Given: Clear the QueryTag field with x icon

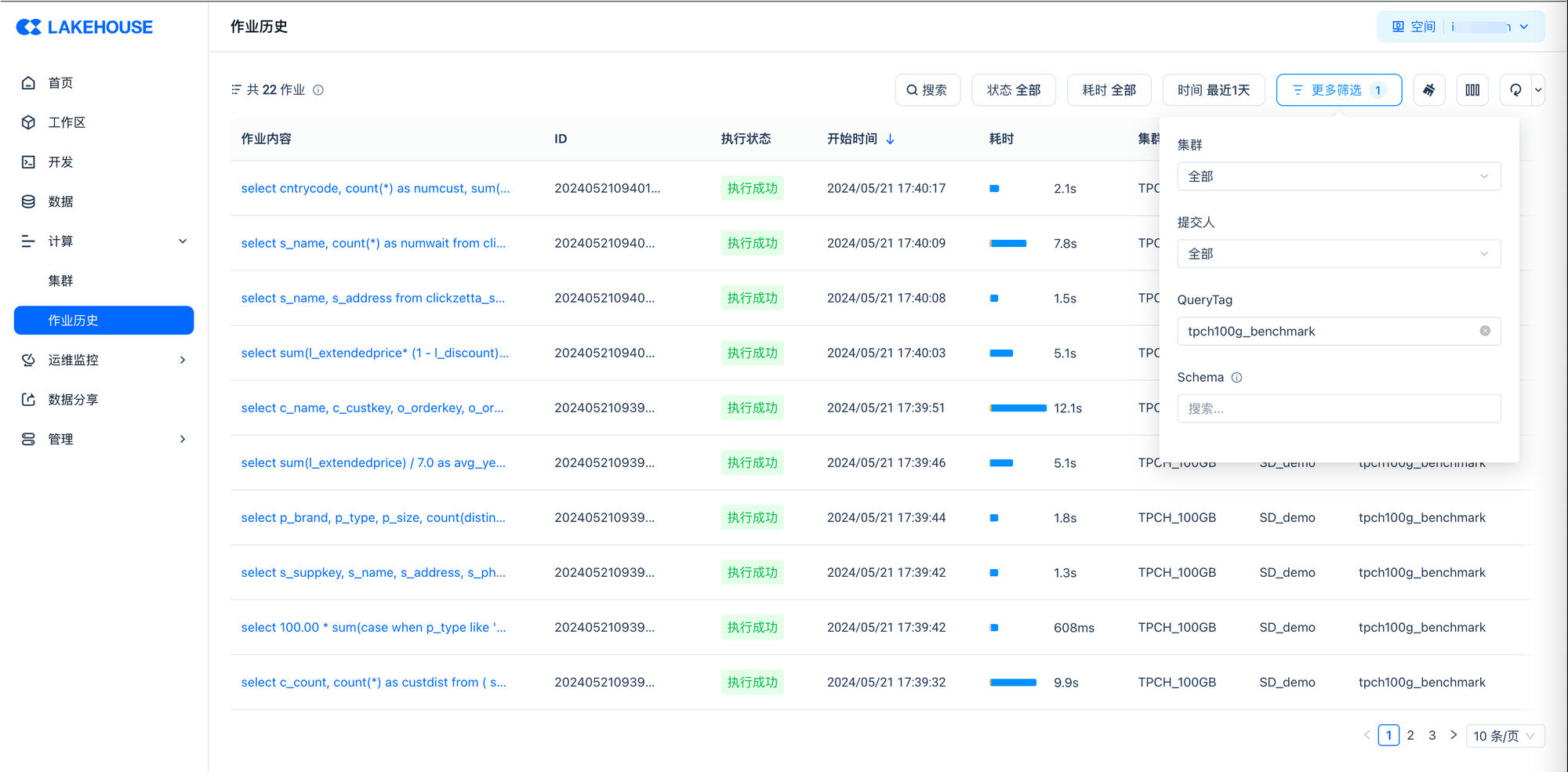Looking at the screenshot, I should [1484, 331].
